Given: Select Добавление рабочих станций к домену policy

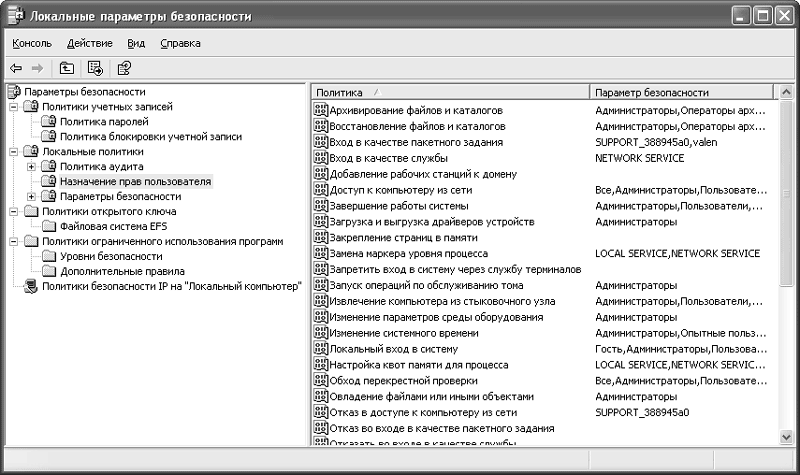Looking at the screenshot, I should click(x=423, y=173).
